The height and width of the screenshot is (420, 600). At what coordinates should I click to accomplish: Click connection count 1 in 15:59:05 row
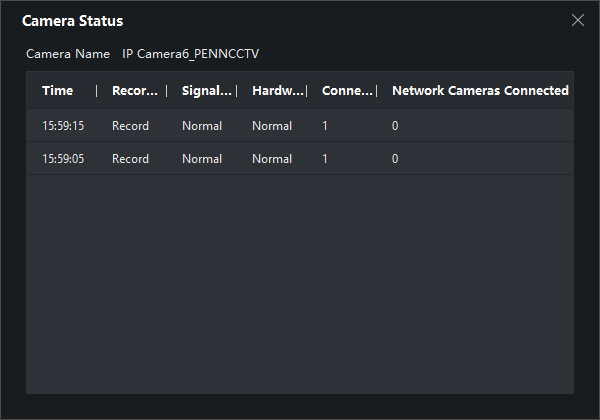325,159
